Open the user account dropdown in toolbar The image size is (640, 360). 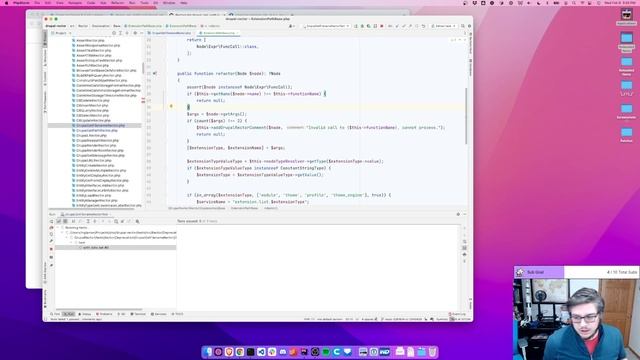click(292, 26)
